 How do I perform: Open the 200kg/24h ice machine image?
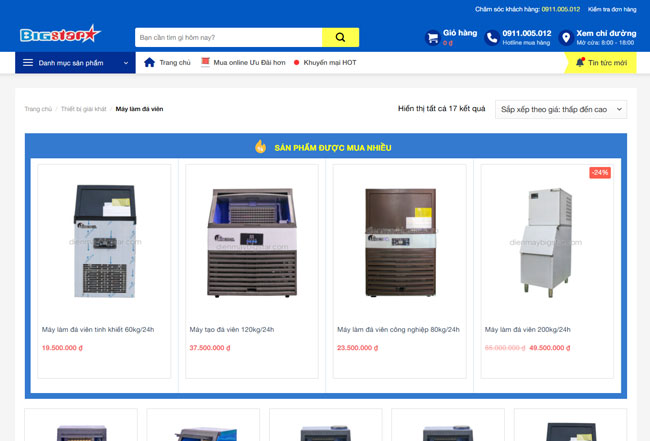547,241
